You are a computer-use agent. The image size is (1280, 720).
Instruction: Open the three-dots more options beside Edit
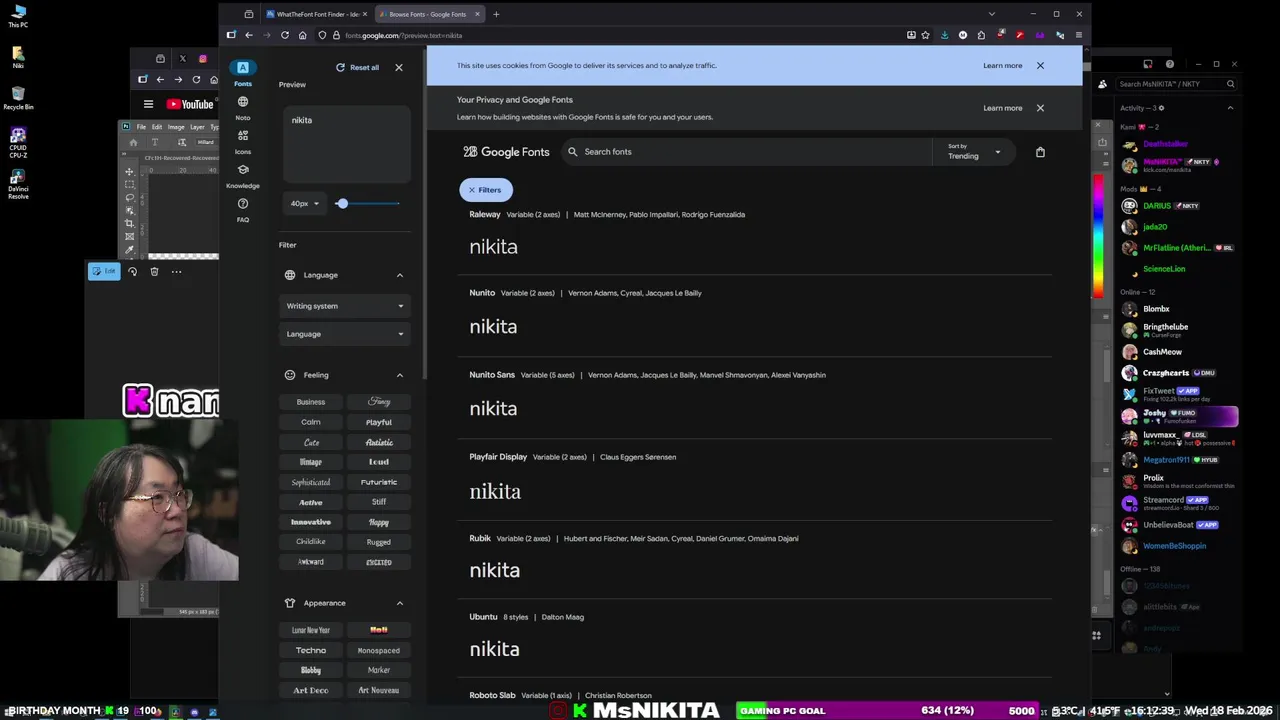pos(176,271)
